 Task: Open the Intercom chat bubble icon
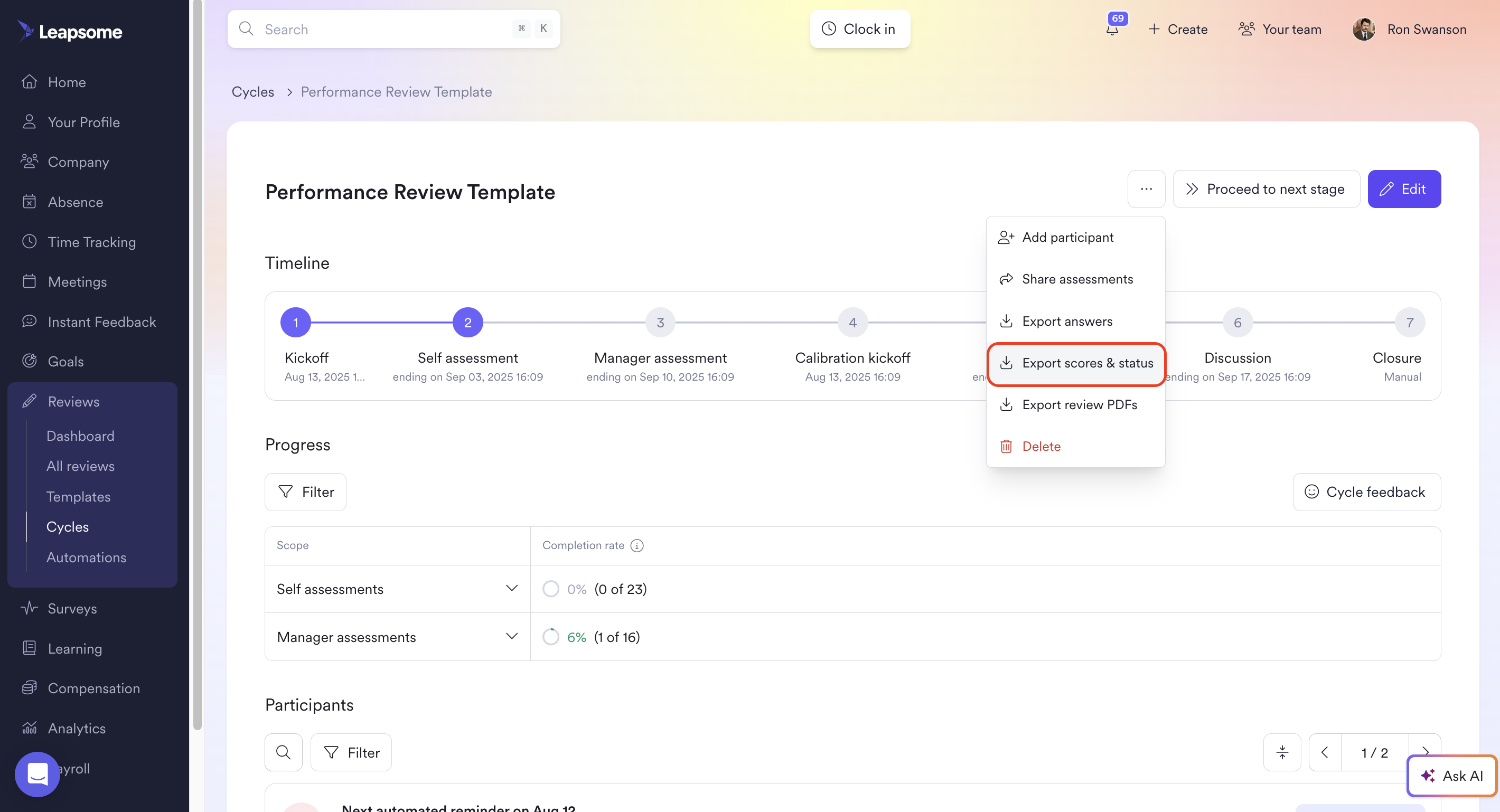coord(37,774)
